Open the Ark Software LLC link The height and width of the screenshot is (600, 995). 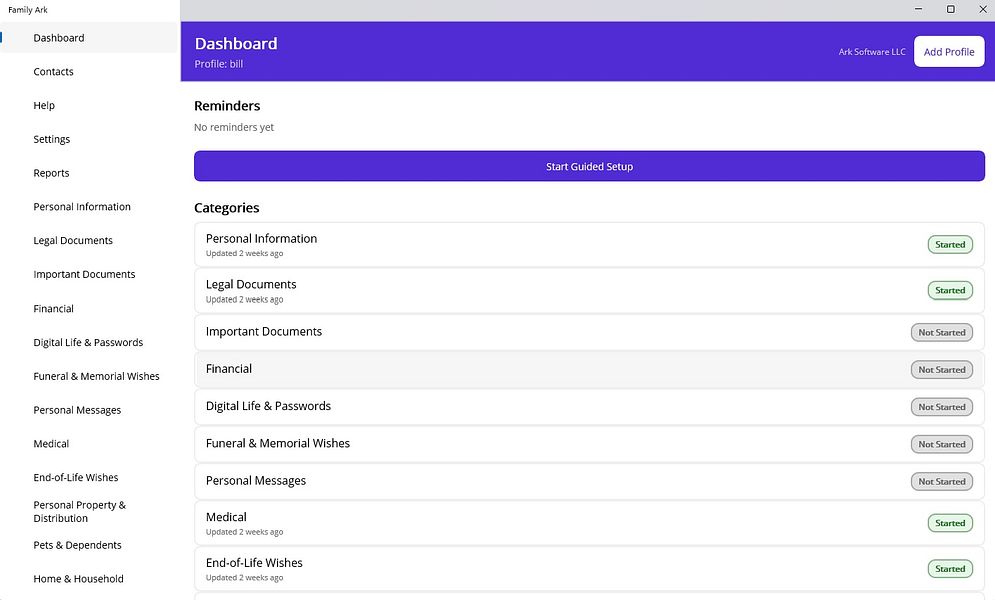(x=872, y=52)
